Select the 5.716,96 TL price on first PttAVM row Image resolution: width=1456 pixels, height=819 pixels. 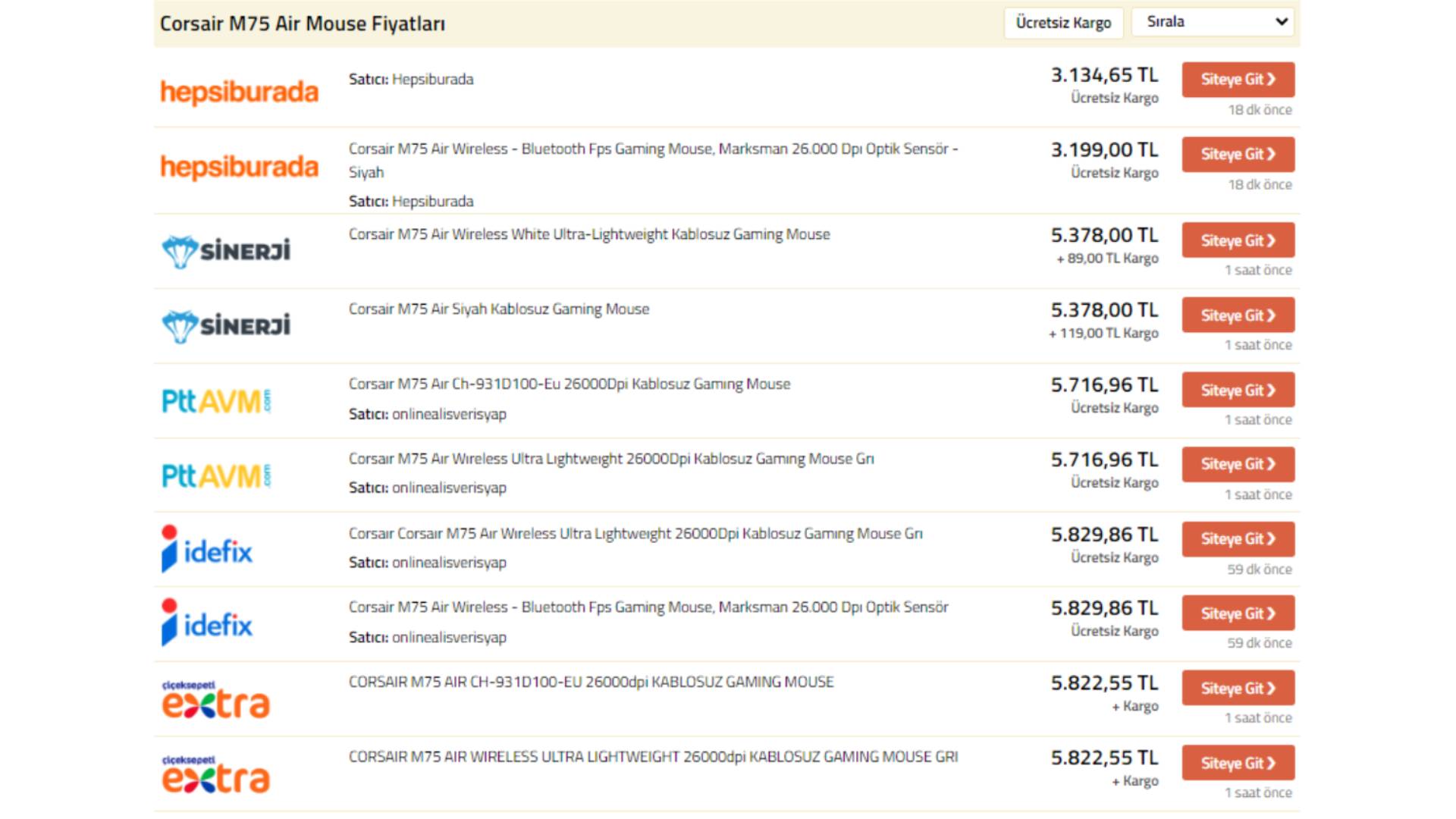(1104, 386)
